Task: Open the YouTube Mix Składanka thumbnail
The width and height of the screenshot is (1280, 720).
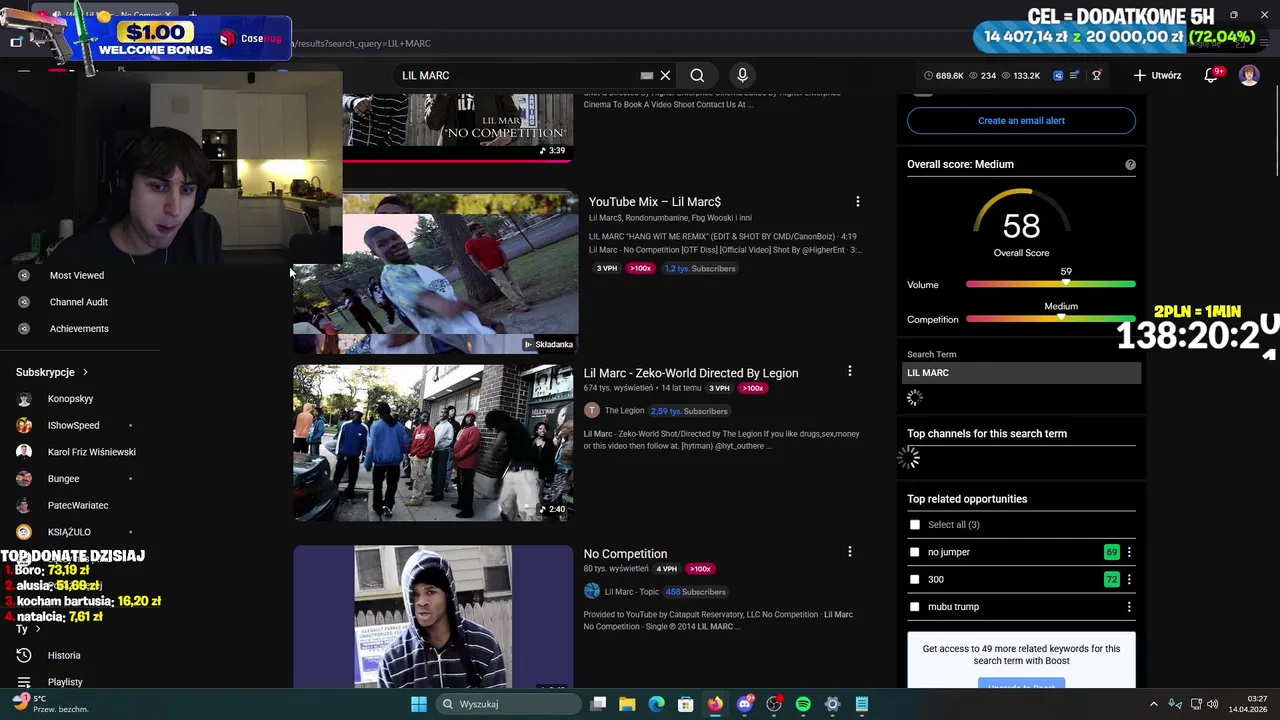Action: coord(435,274)
